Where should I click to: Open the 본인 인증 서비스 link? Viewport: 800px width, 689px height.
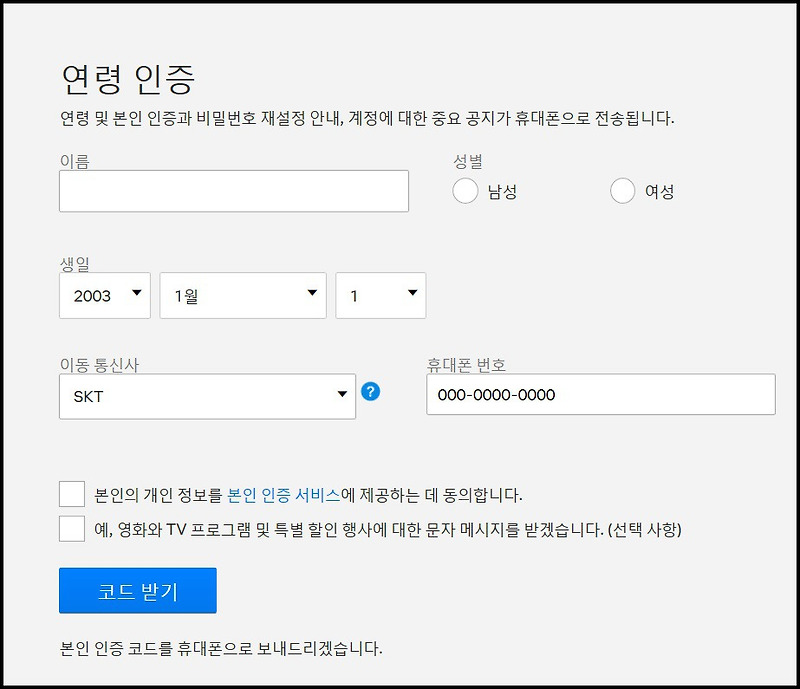(284, 495)
